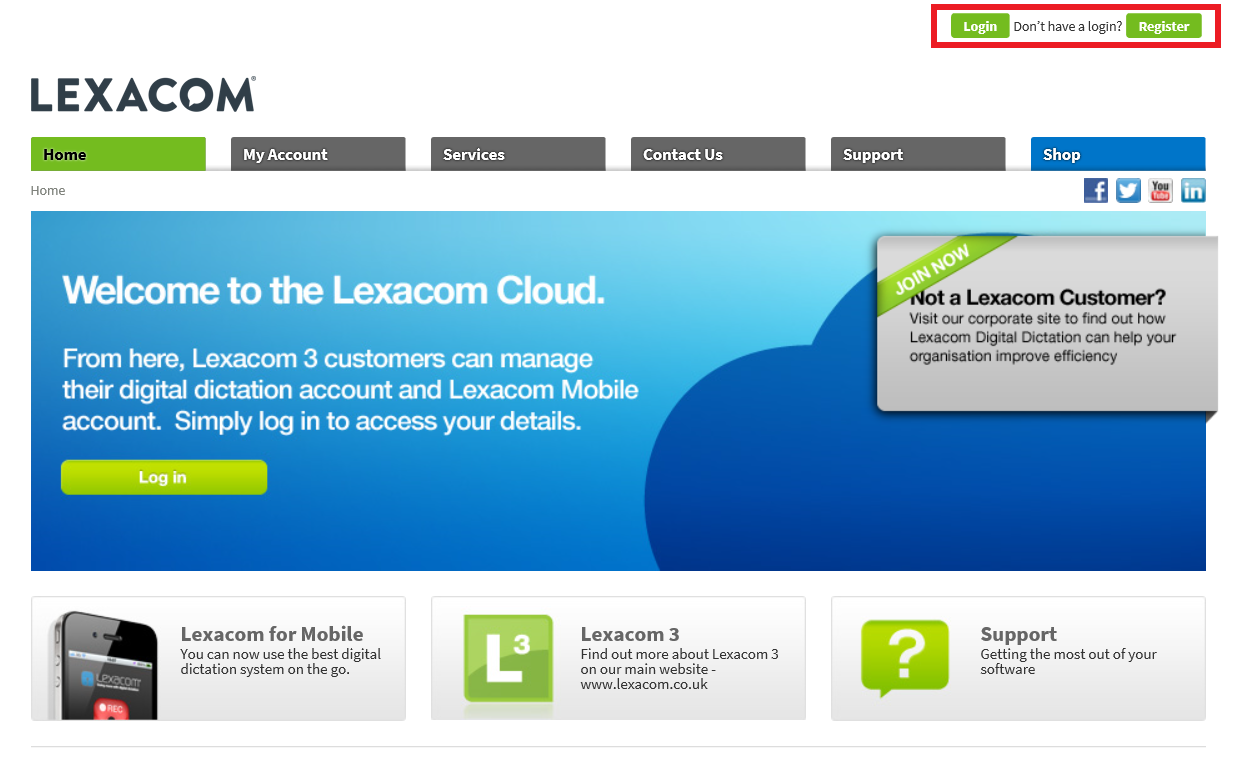The image size is (1236, 772).
Task: Click the green Log in banner button
Action: 164,477
